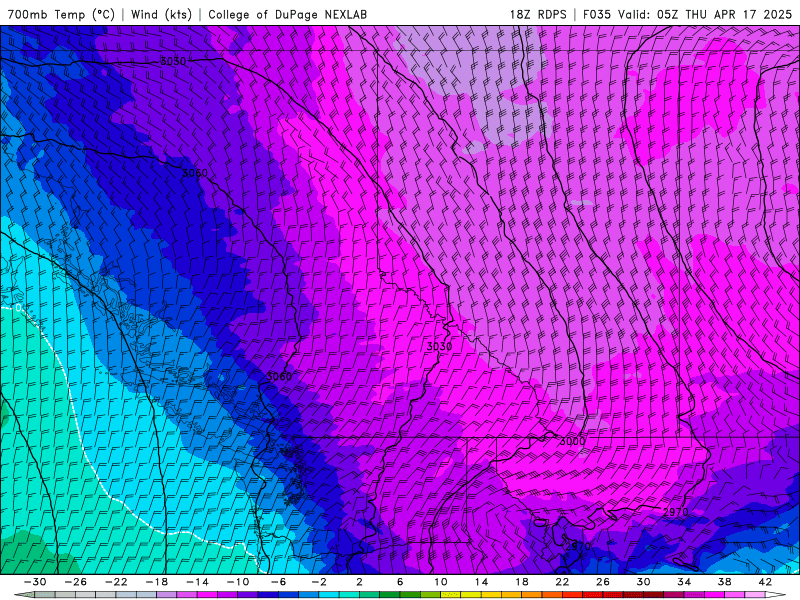
Task: Select the 38 legend label
Action: pyautogui.click(x=724, y=582)
